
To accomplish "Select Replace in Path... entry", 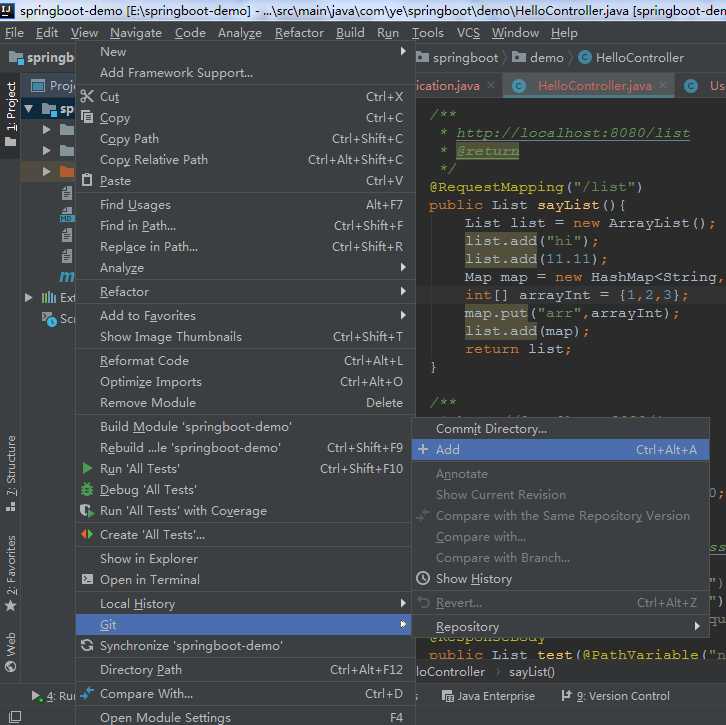I will [243, 246].
